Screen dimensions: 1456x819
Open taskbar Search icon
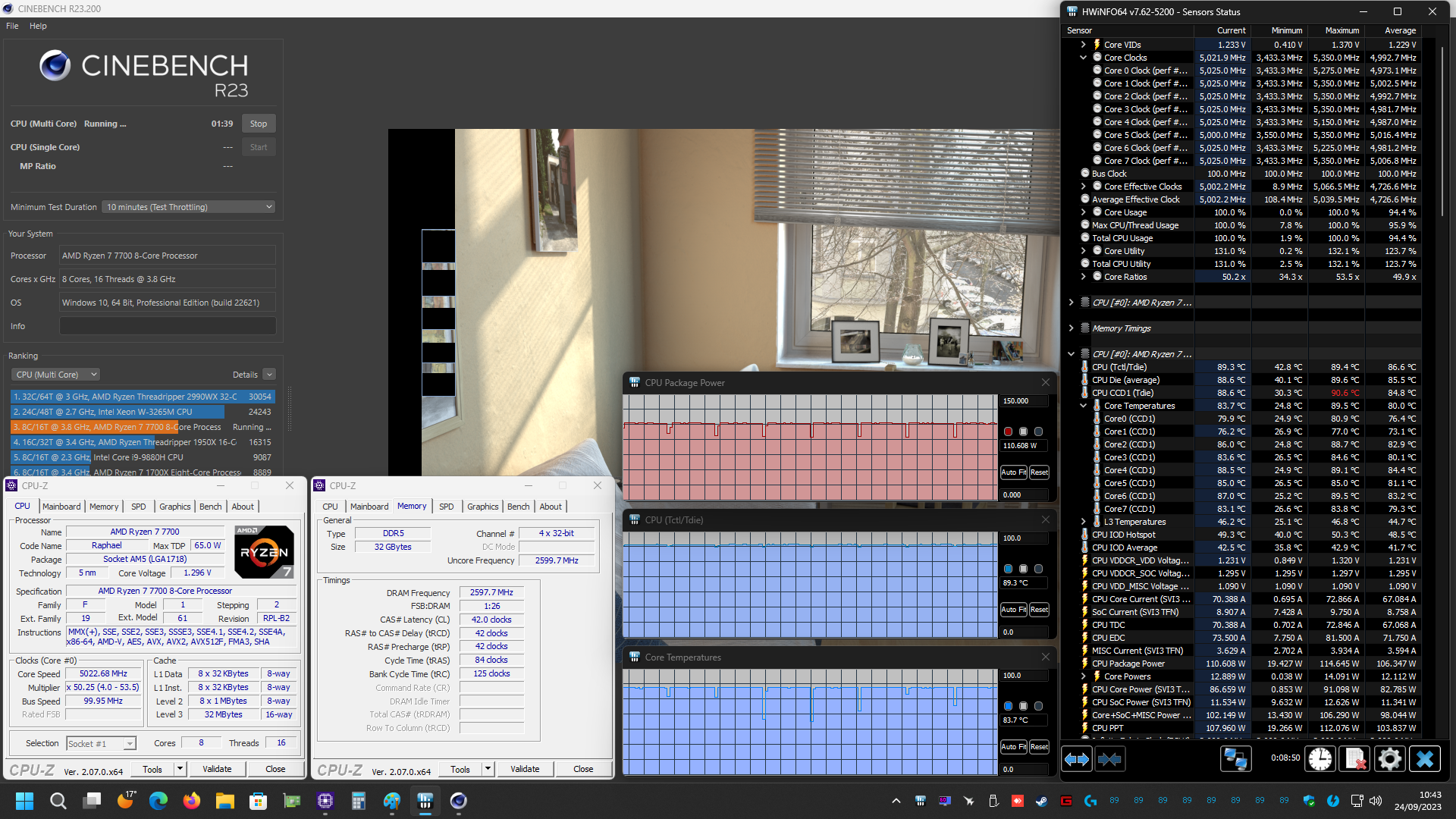point(58,801)
